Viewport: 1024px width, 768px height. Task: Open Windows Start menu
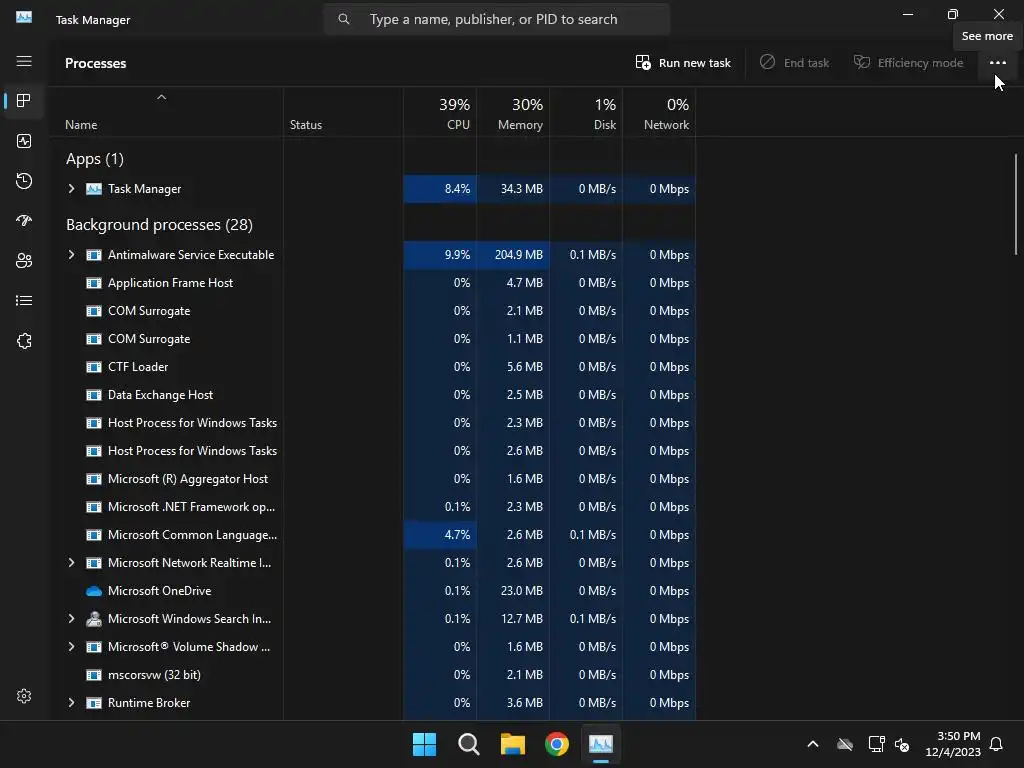coord(424,744)
